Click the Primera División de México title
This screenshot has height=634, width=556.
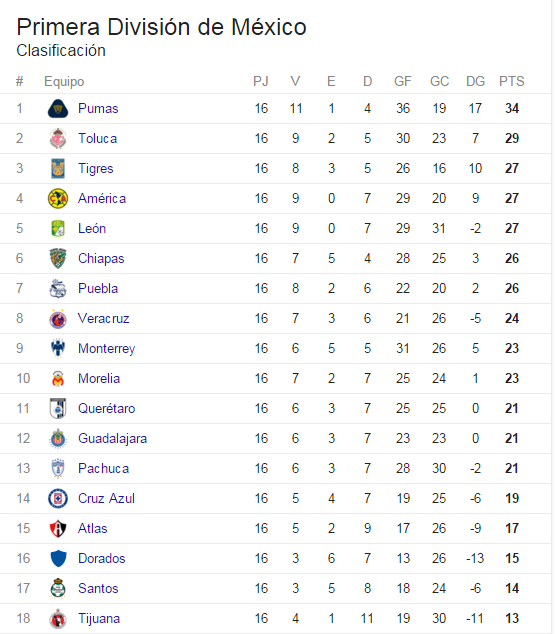tap(161, 27)
